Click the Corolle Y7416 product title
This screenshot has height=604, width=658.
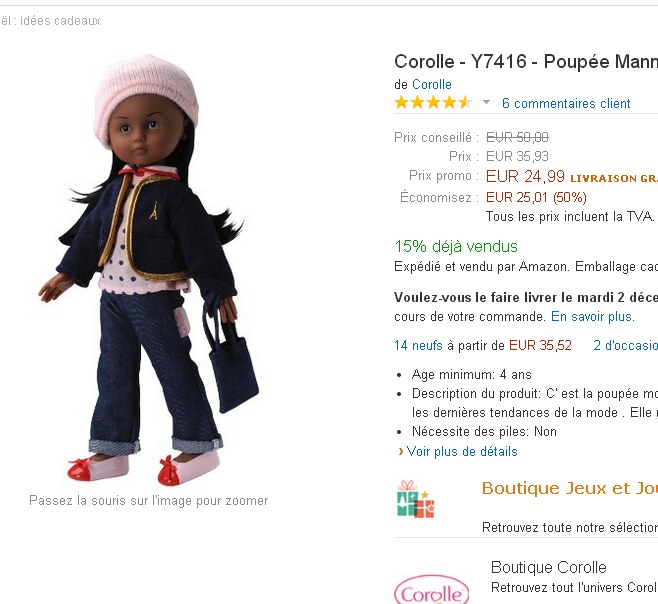[525, 61]
